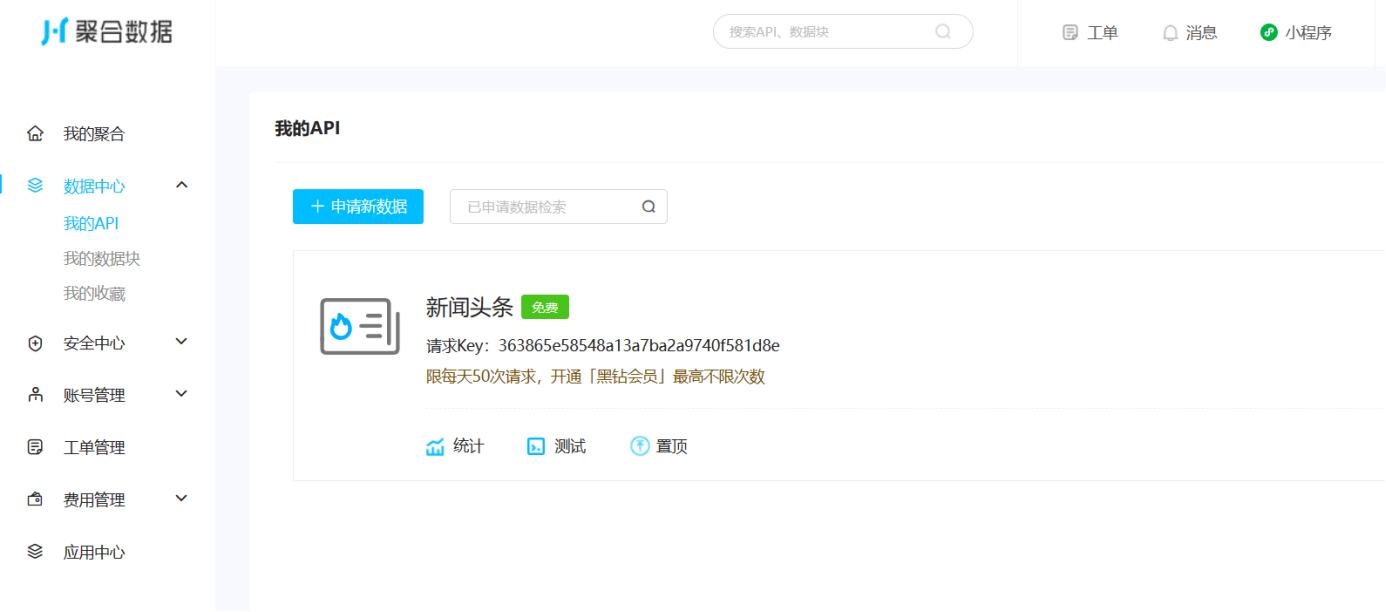Click the 我的API page heading
This screenshot has height=612, width=1386.
click(308, 128)
